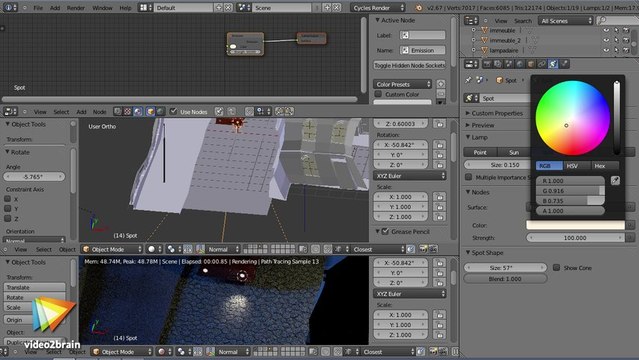Open the render layers properties tab icon
Viewport: 639px width, 360px height.
tap(498, 64)
